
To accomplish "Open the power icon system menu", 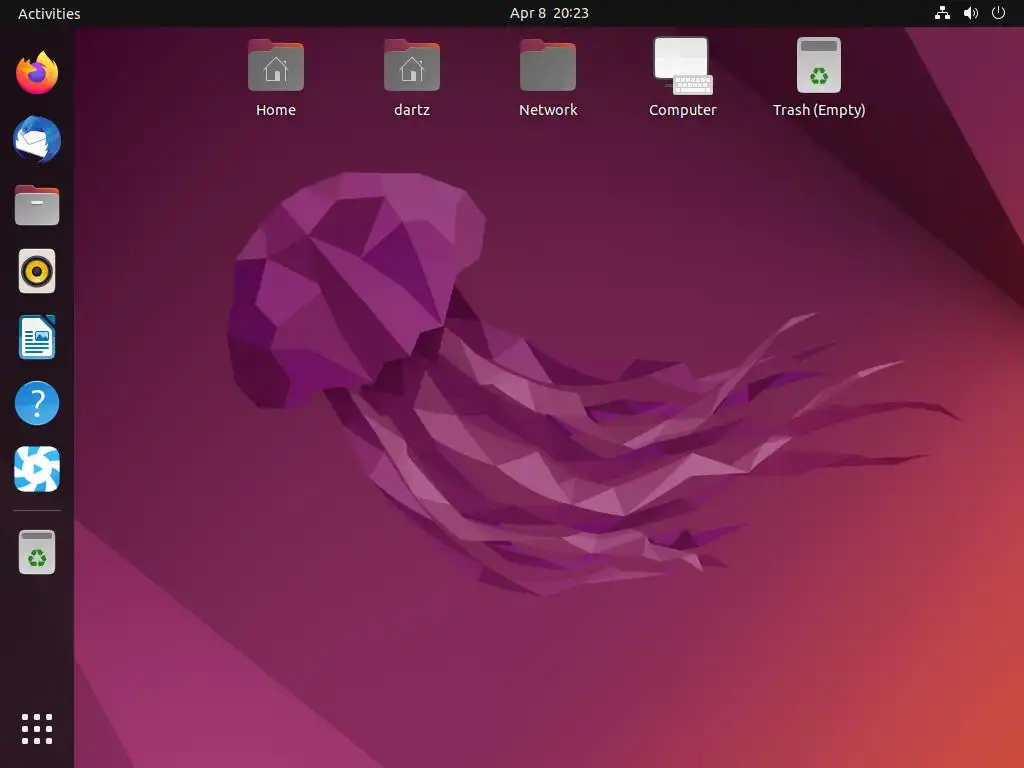I will (999, 13).
